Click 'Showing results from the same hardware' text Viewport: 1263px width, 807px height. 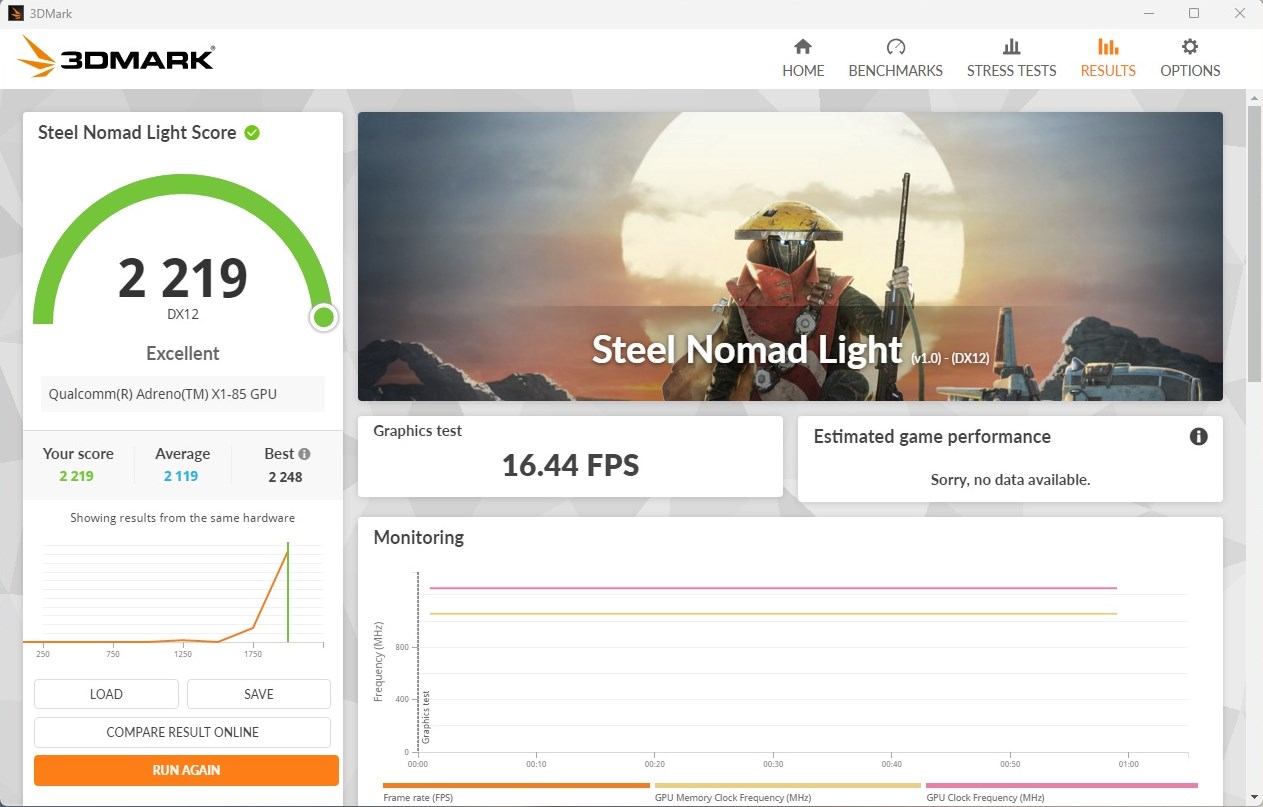tap(182, 518)
